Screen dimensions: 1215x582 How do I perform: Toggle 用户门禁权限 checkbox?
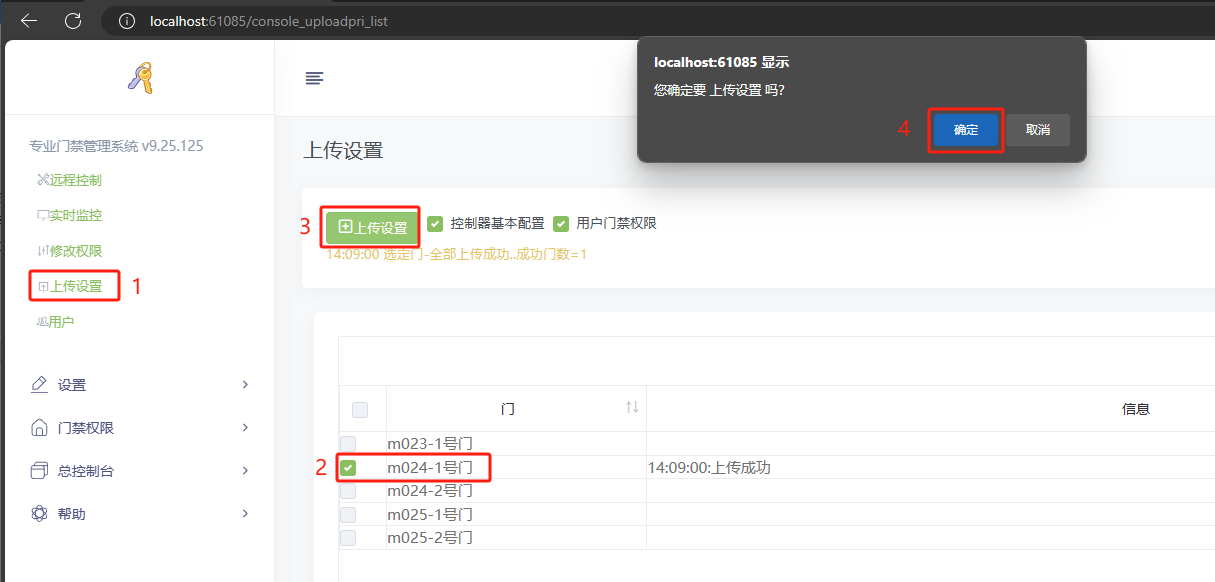click(x=561, y=223)
